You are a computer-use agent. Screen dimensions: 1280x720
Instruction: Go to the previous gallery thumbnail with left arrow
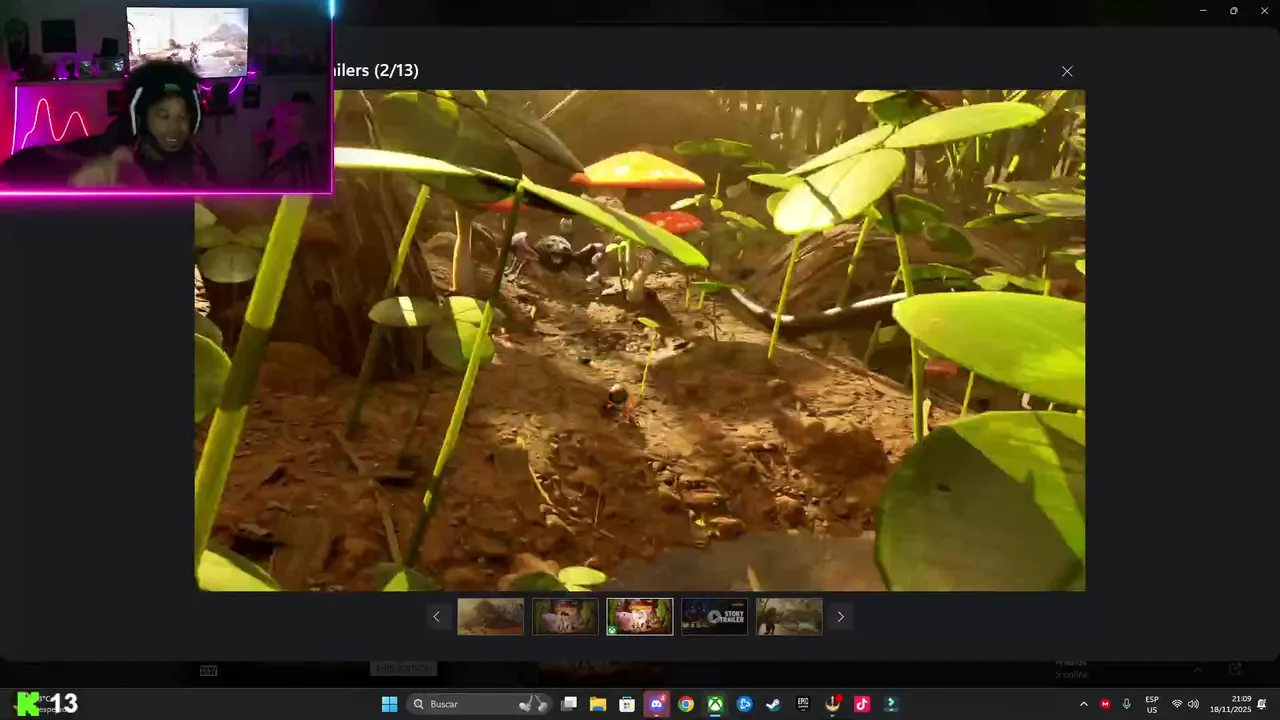point(436,617)
